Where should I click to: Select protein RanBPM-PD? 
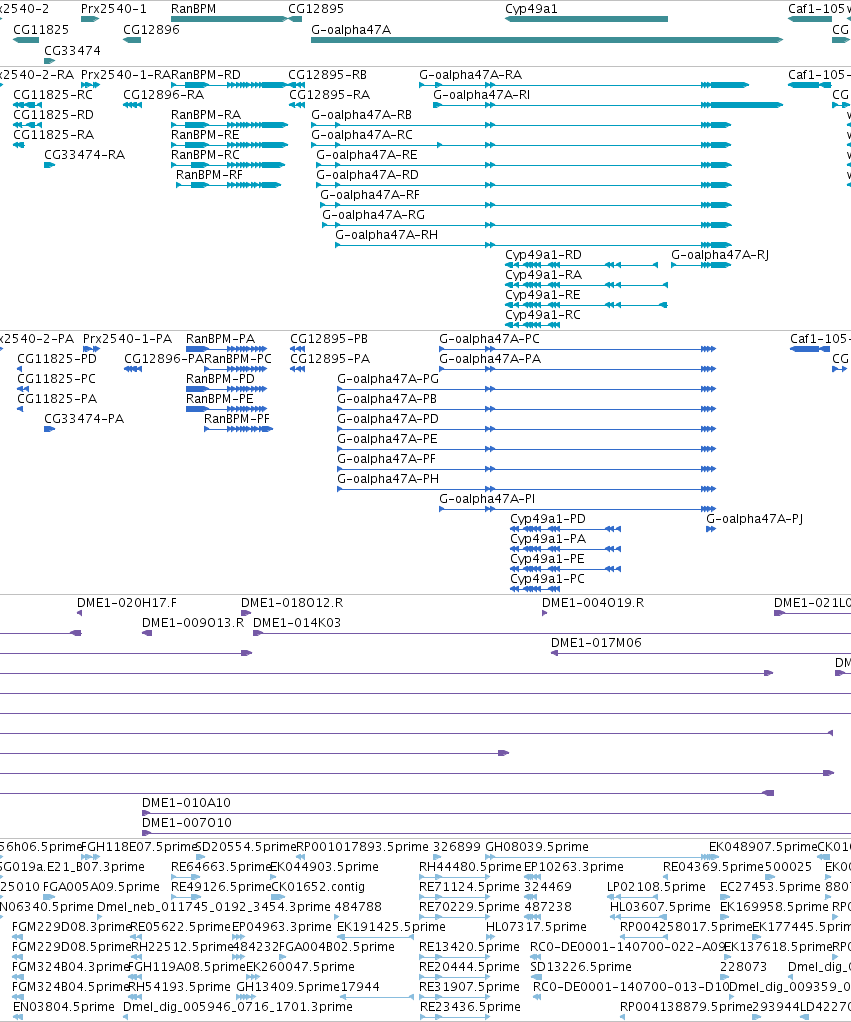pyautogui.click(x=220, y=379)
